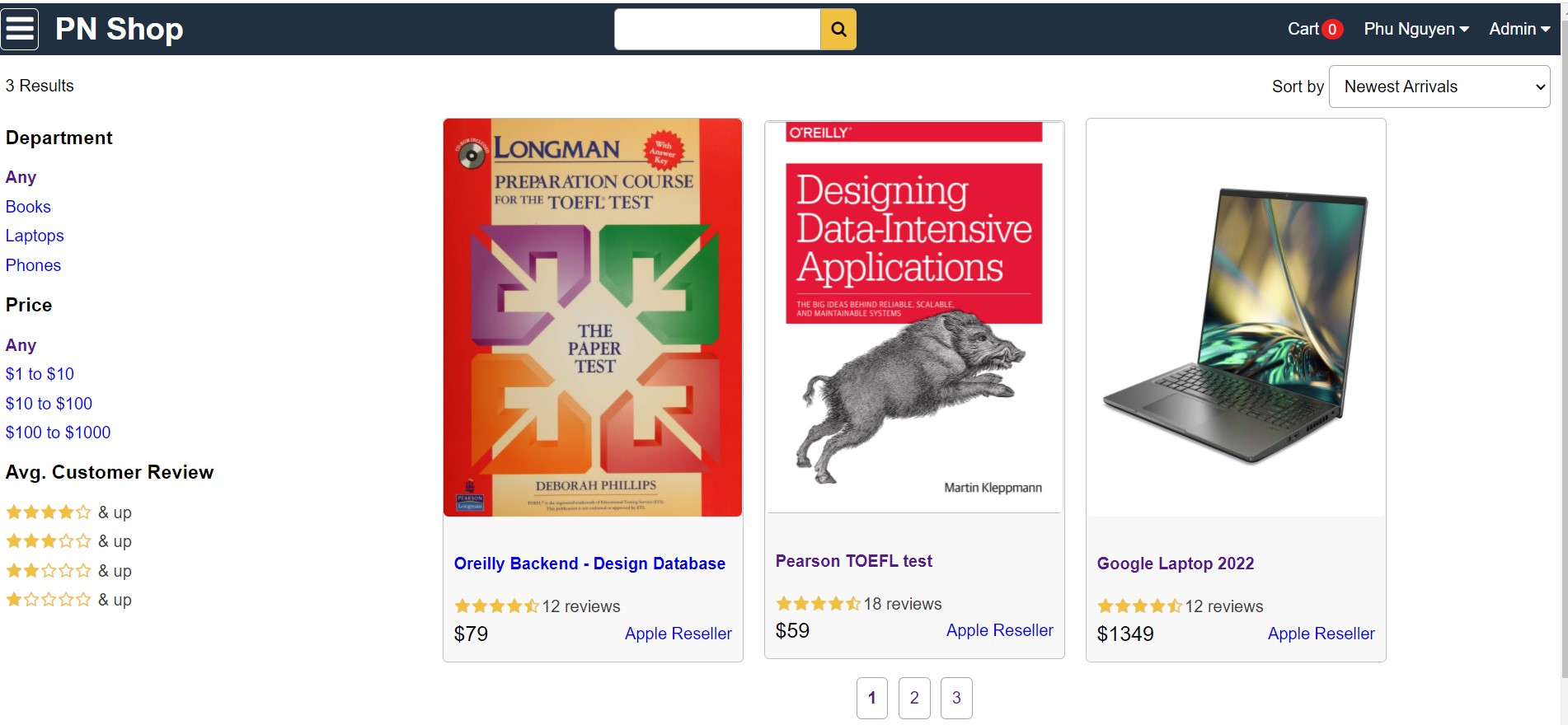This screenshot has height=725, width=1568.
Task: Open the Google Laptop 2022 product image
Action: pyautogui.click(x=1236, y=318)
